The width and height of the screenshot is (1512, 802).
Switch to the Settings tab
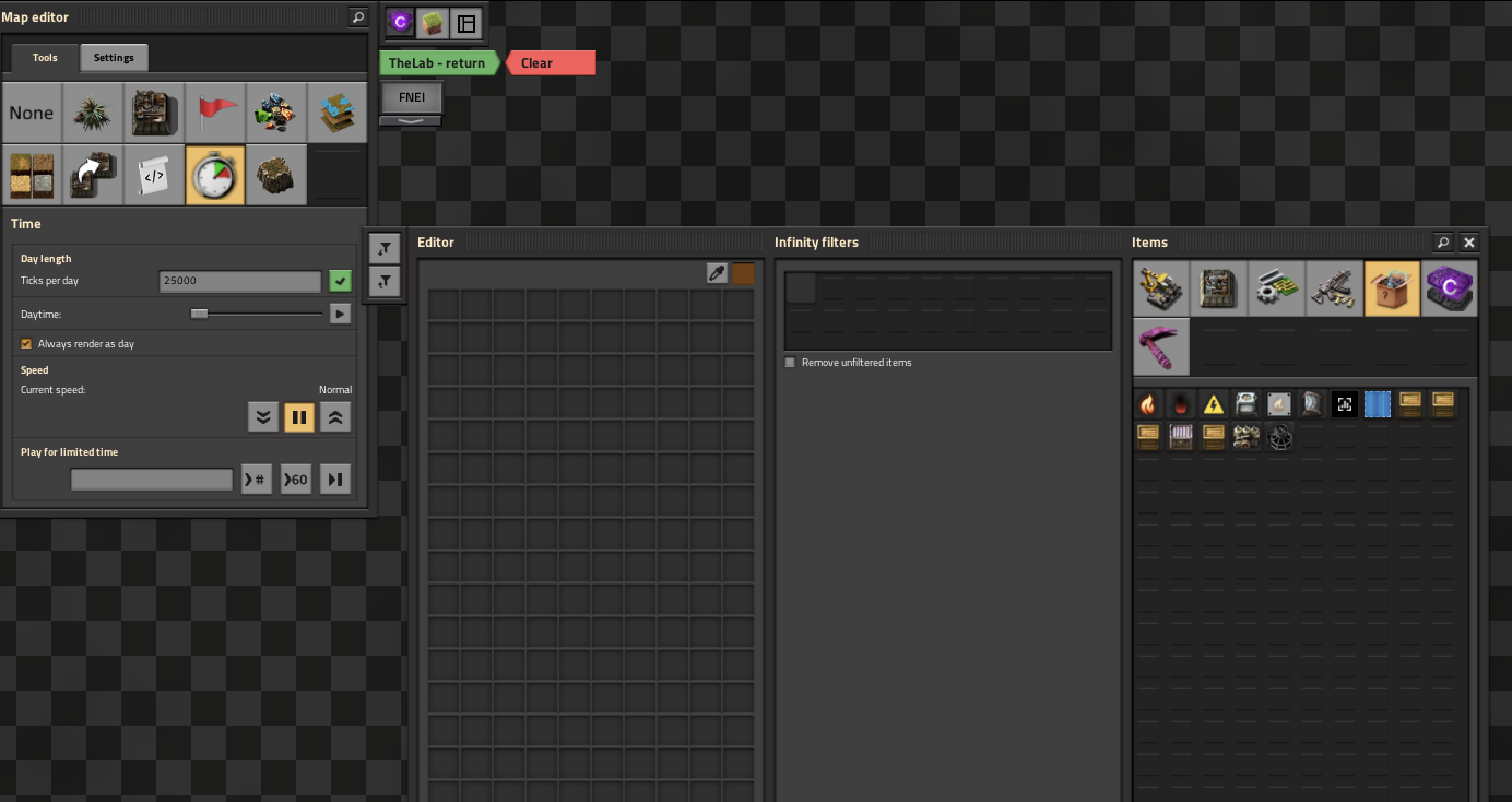[114, 57]
